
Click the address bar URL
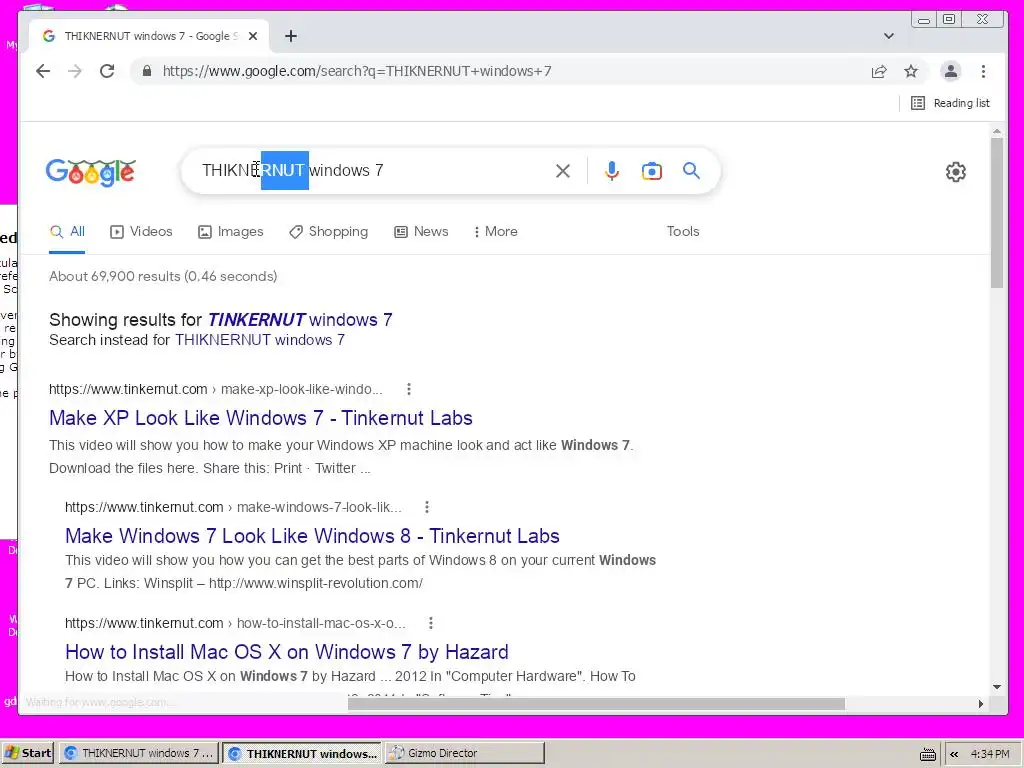357,71
